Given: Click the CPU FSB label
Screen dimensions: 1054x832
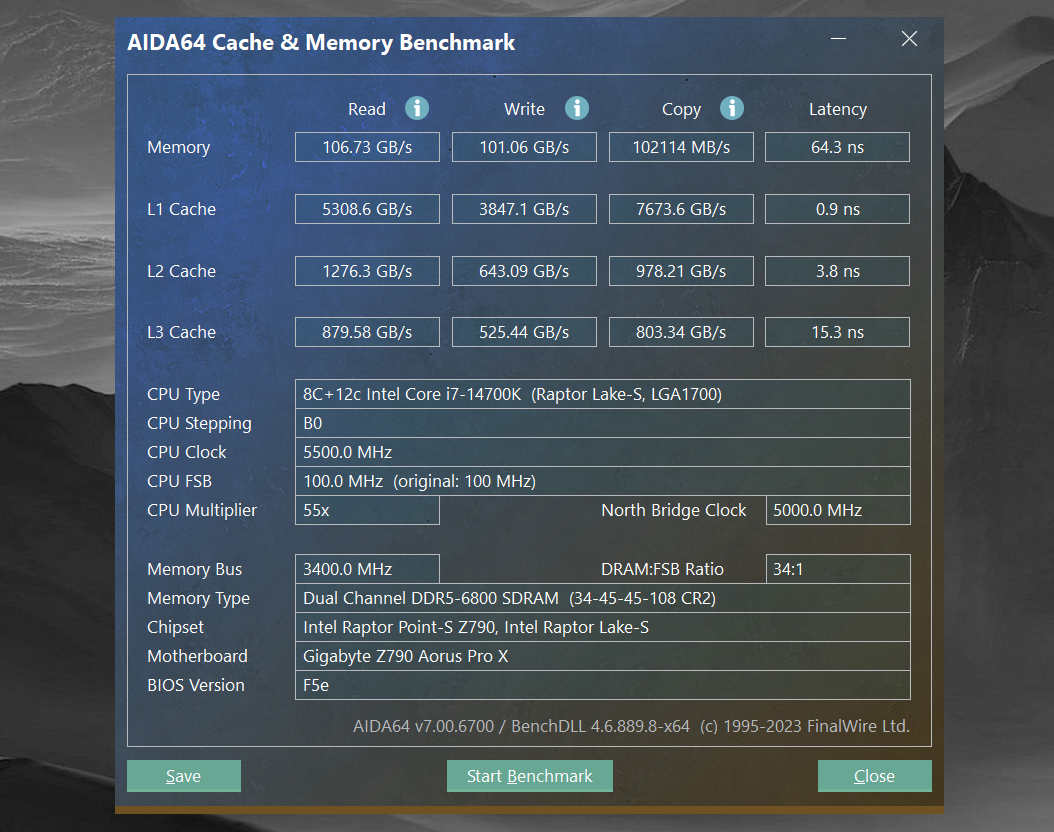Looking at the screenshot, I should [179, 481].
